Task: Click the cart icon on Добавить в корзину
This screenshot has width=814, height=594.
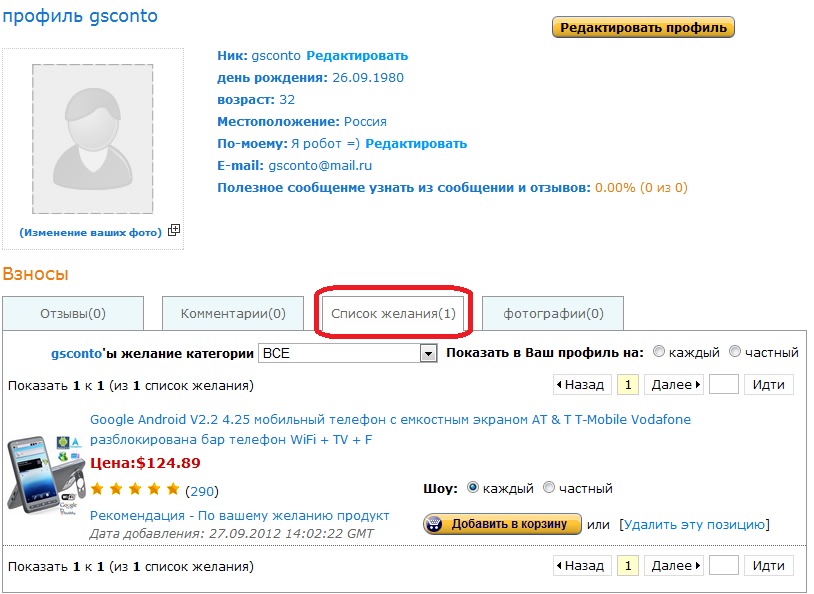Action: coord(435,524)
